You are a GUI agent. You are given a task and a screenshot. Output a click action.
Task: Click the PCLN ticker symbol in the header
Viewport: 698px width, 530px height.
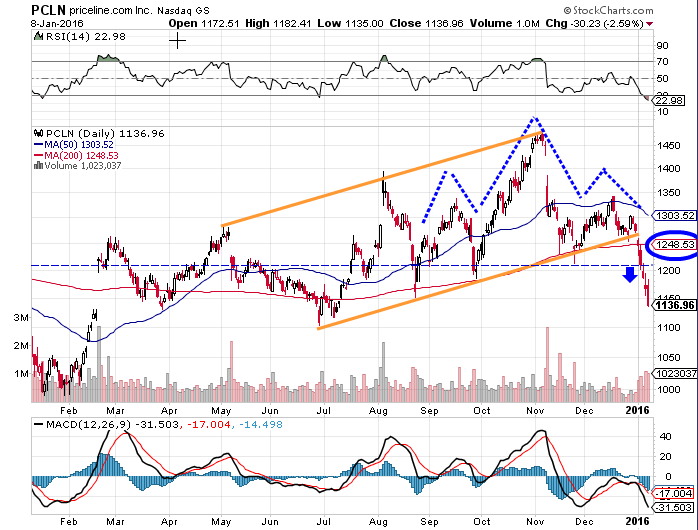(49, 10)
